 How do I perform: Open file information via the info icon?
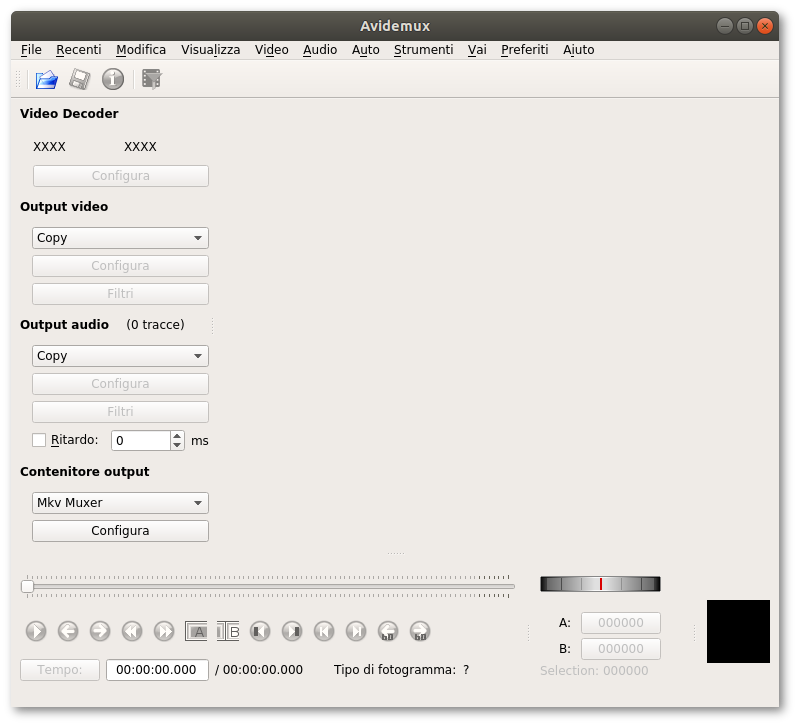[x=113, y=79]
